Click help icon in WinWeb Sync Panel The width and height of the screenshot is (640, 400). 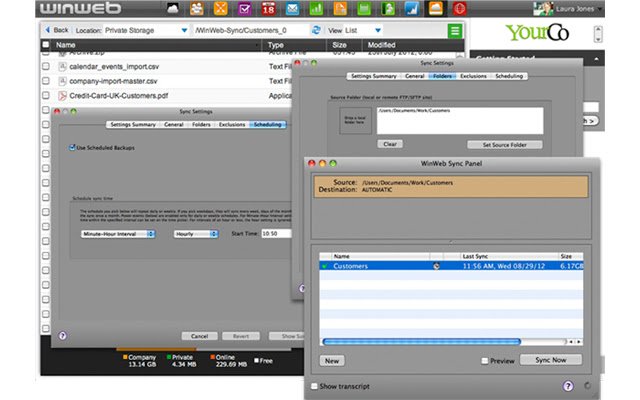568,386
